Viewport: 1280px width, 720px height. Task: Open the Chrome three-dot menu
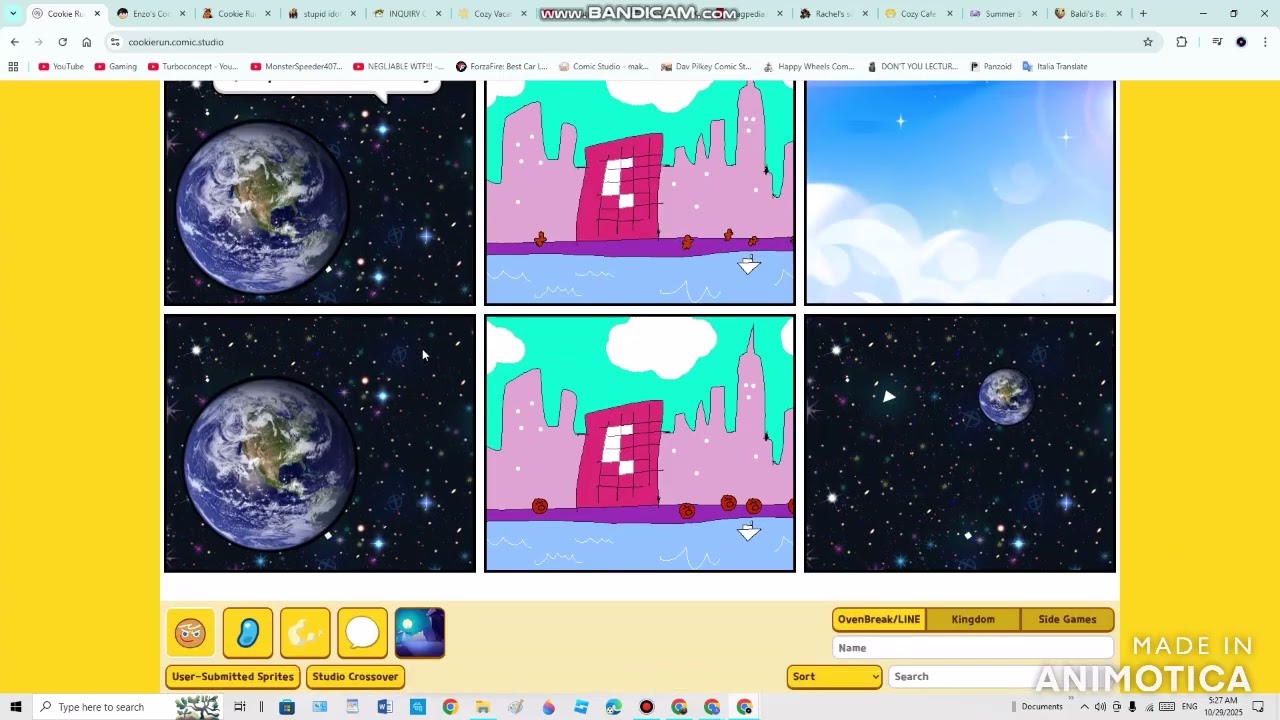[x=1266, y=42]
